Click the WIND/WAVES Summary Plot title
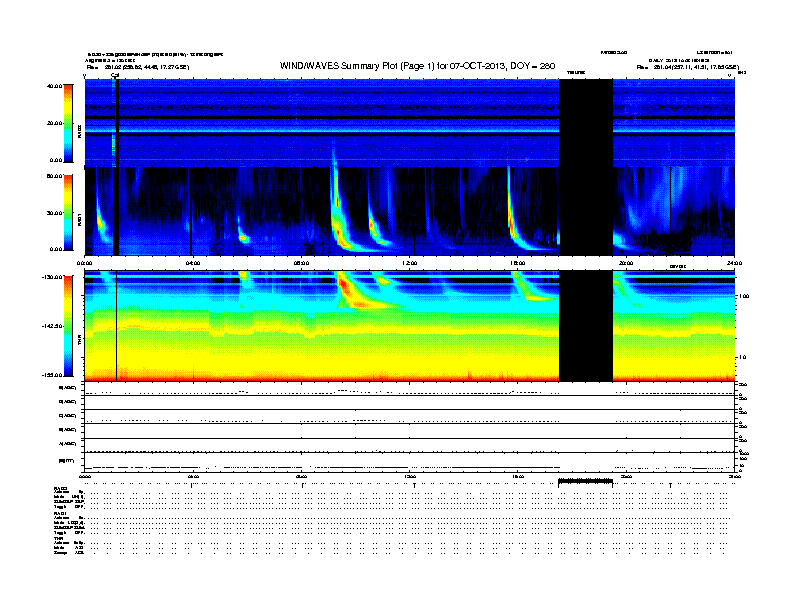 coord(417,66)
